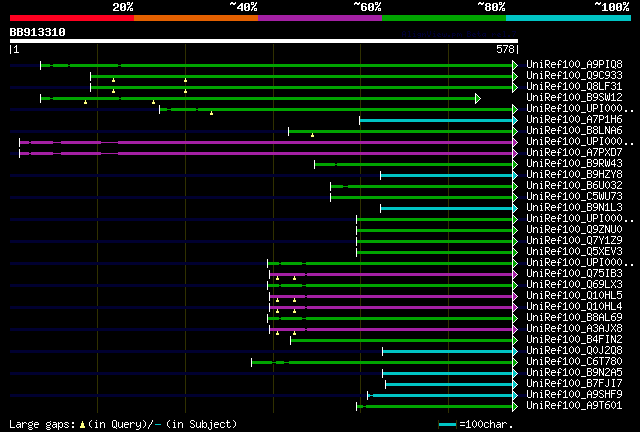Select the cyan ~100% identity color segment
This screenshot has width=640, height=432.
(568, 18)
